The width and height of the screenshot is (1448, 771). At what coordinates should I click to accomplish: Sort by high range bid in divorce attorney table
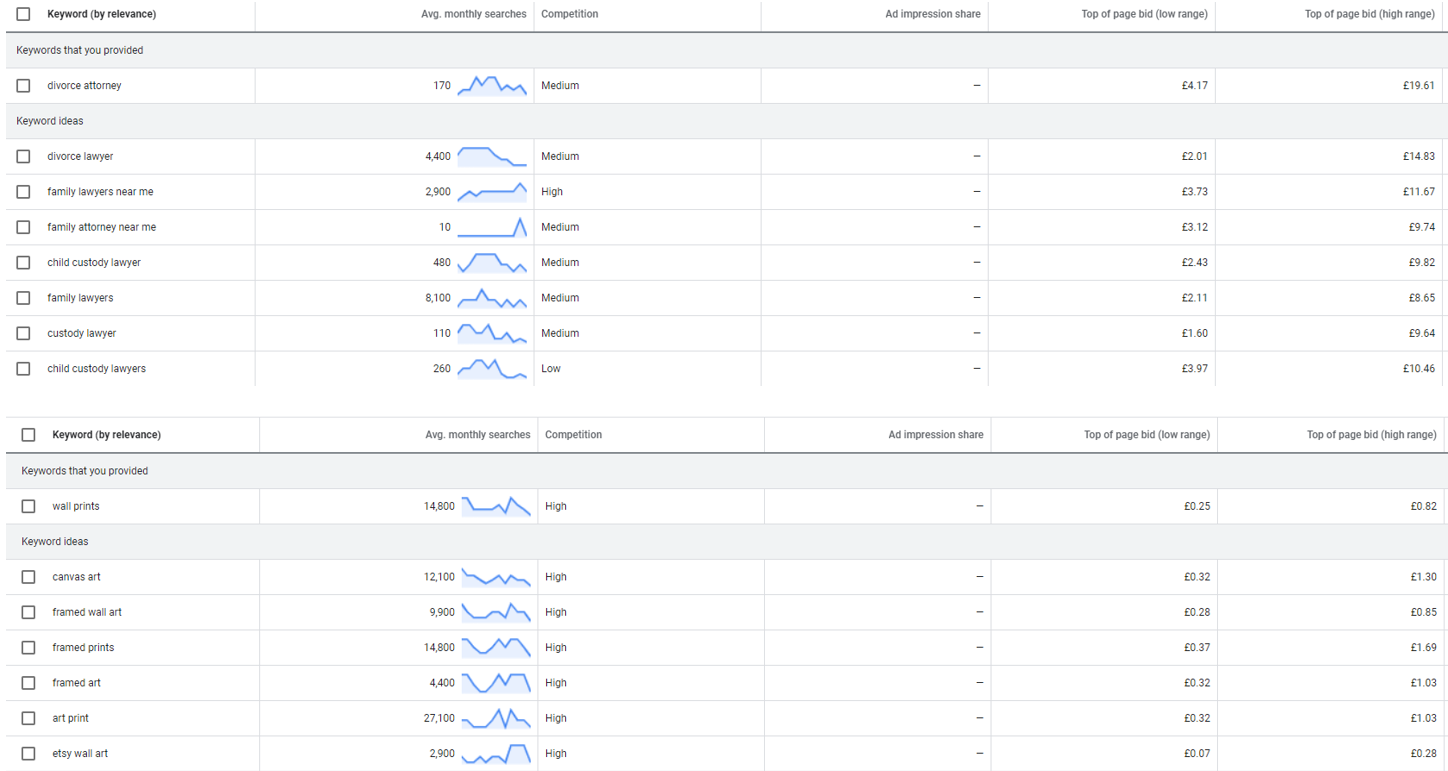[1370, 15]
